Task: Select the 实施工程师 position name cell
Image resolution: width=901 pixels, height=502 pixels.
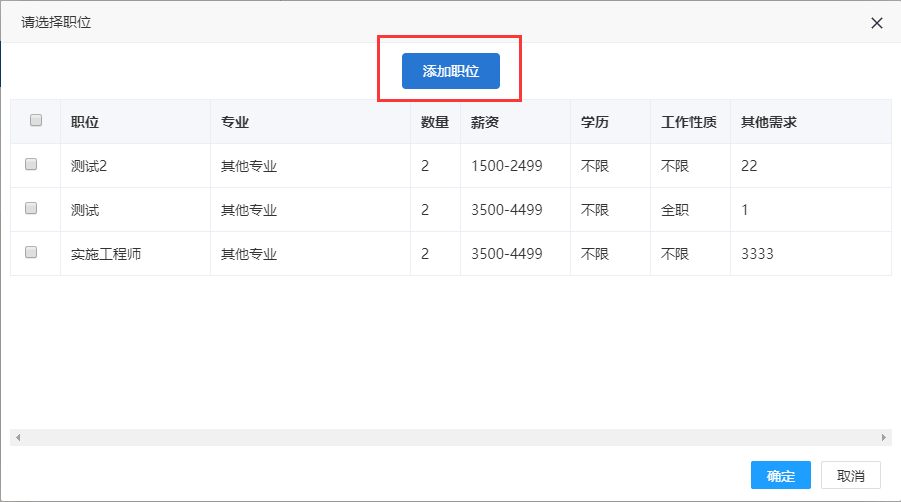Action: [106, 254]
